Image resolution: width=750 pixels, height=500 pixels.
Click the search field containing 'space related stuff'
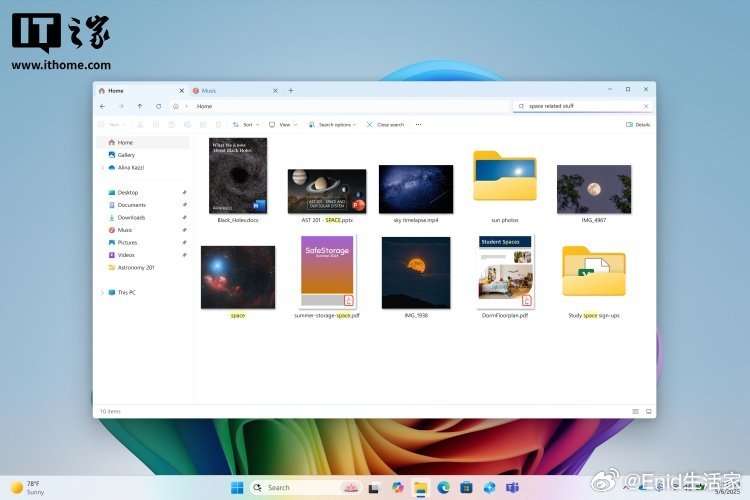583,106
